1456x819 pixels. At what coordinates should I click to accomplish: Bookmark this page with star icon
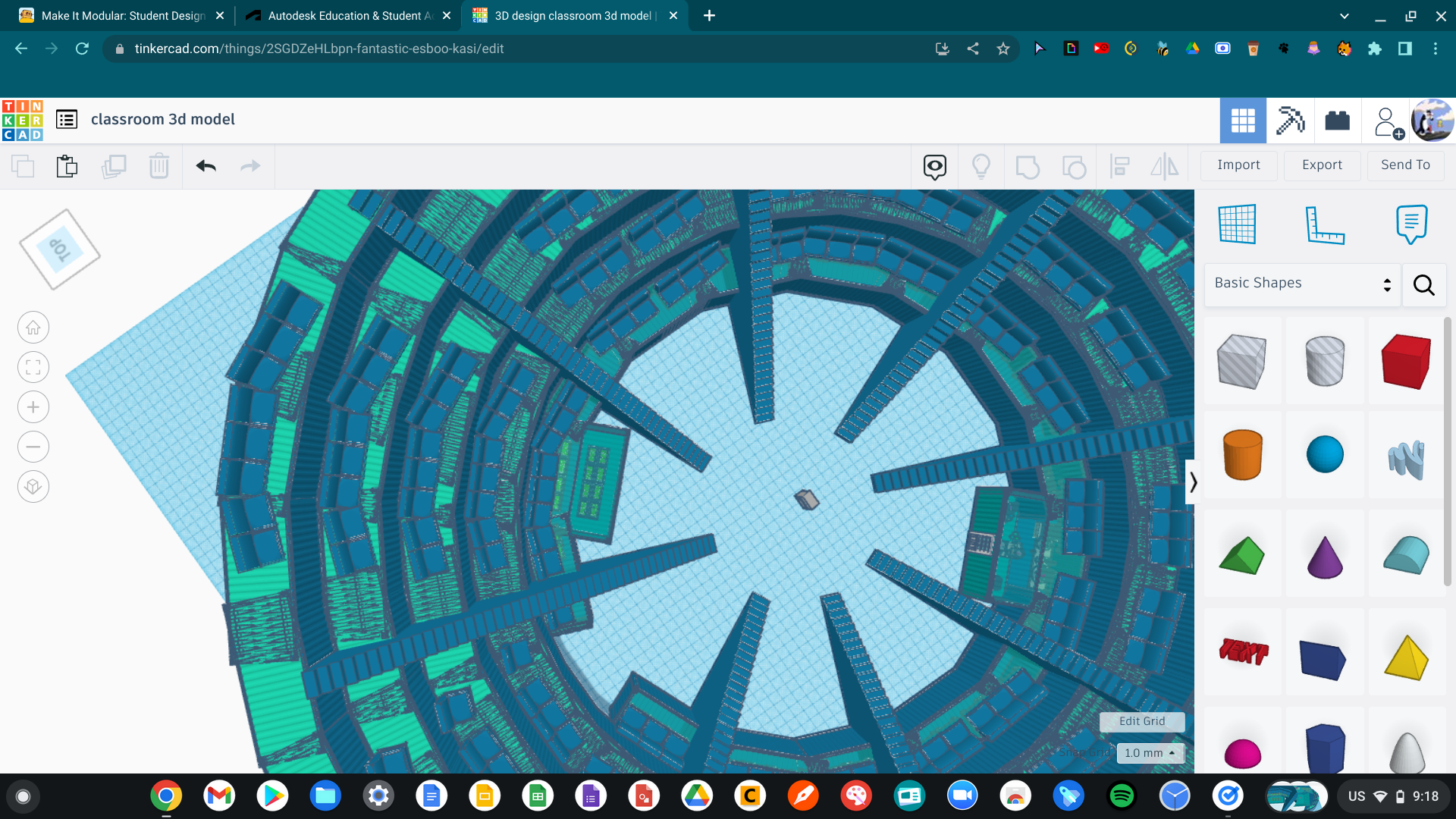1003,49
